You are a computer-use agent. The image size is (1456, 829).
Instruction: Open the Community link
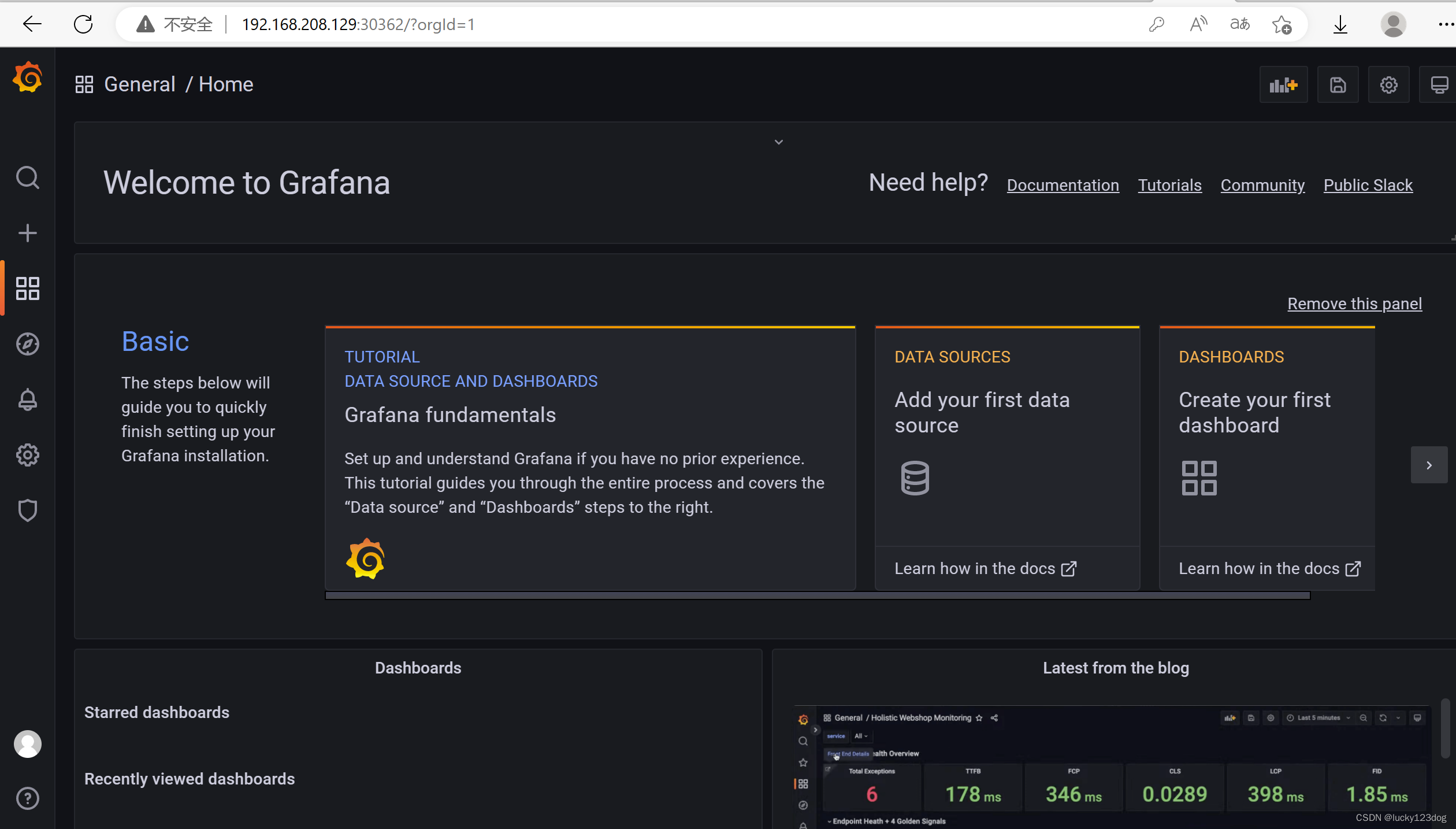click(x=1262, y=185)
